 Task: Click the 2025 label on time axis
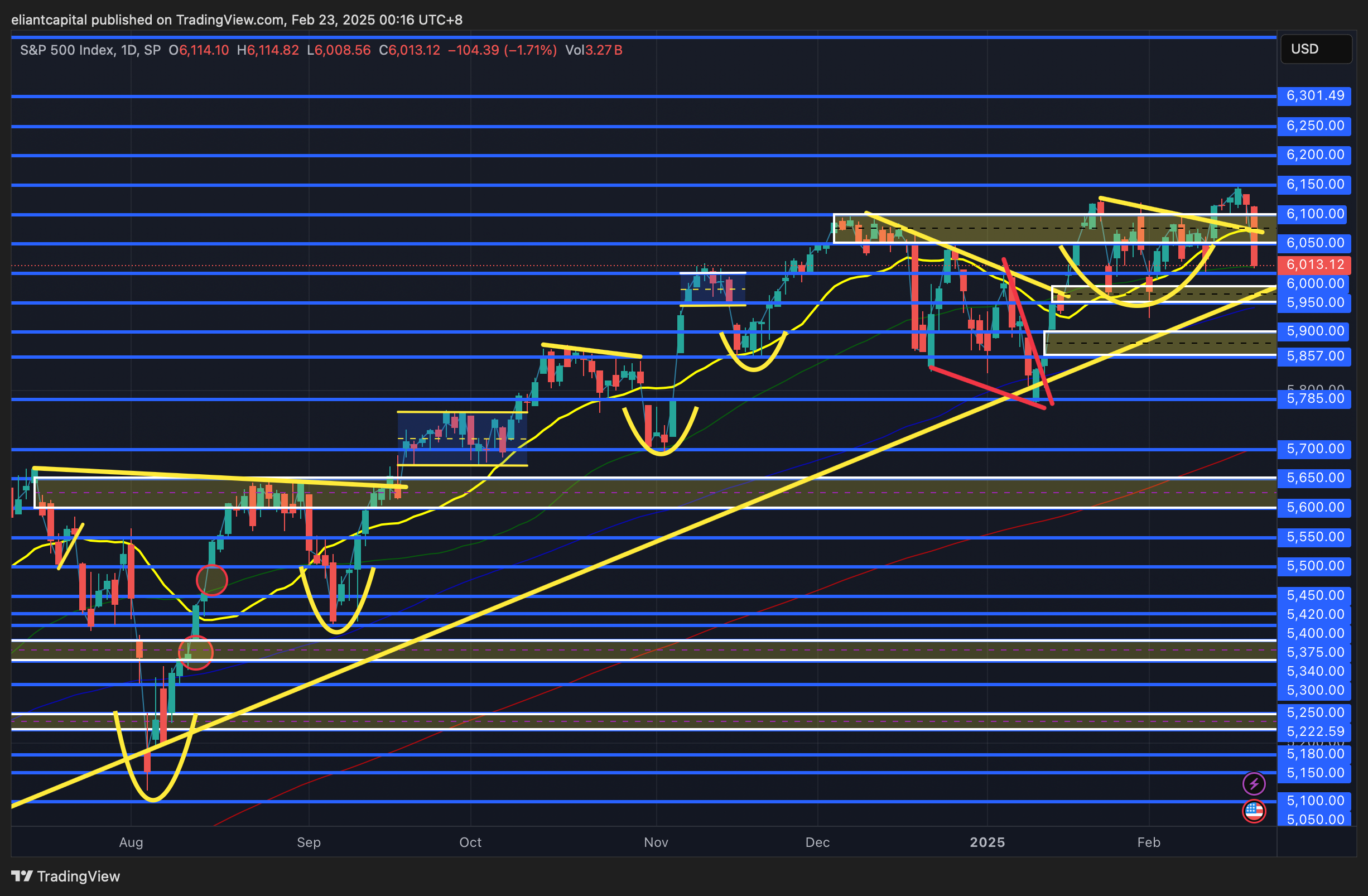coord(987,842)
